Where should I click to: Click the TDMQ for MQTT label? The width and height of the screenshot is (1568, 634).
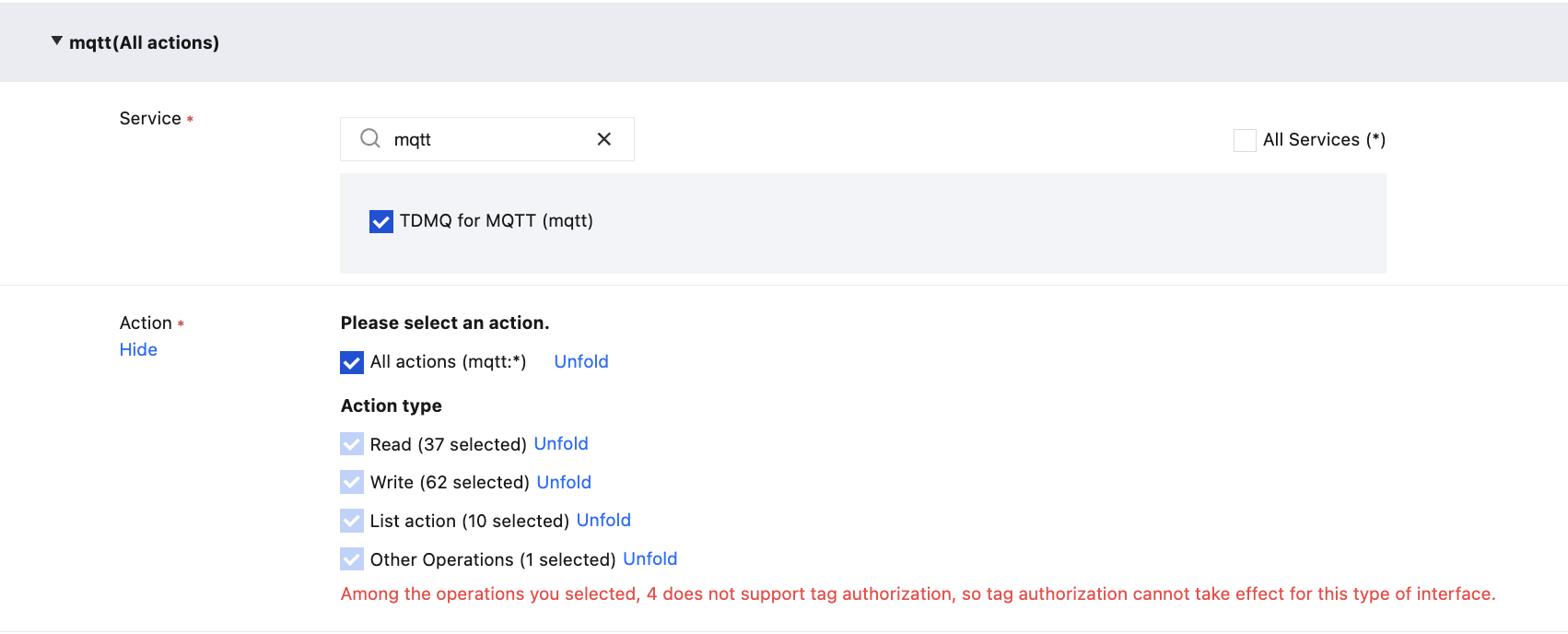(x=496, y=221)
